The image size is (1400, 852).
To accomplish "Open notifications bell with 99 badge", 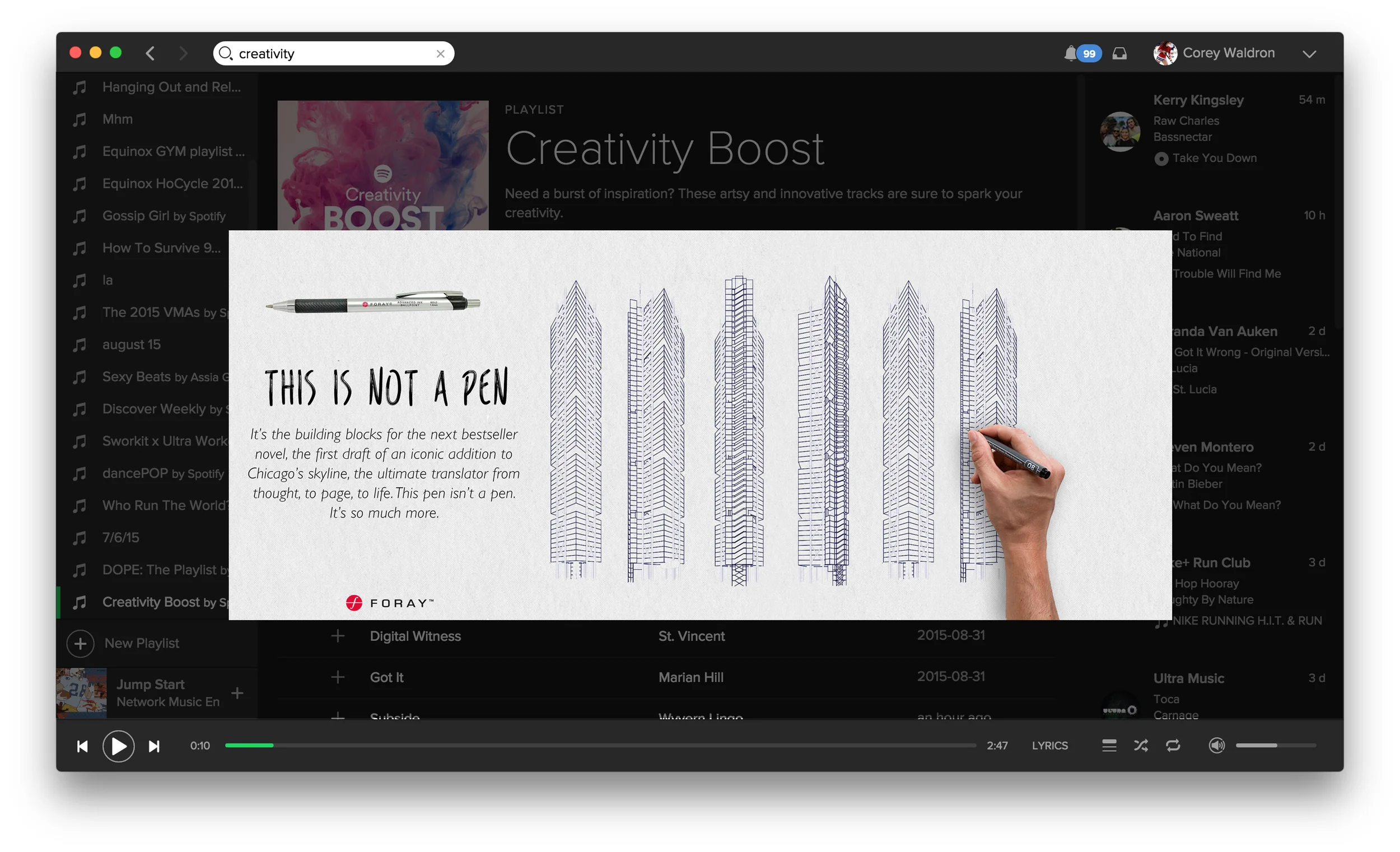I will [1082, 53].
